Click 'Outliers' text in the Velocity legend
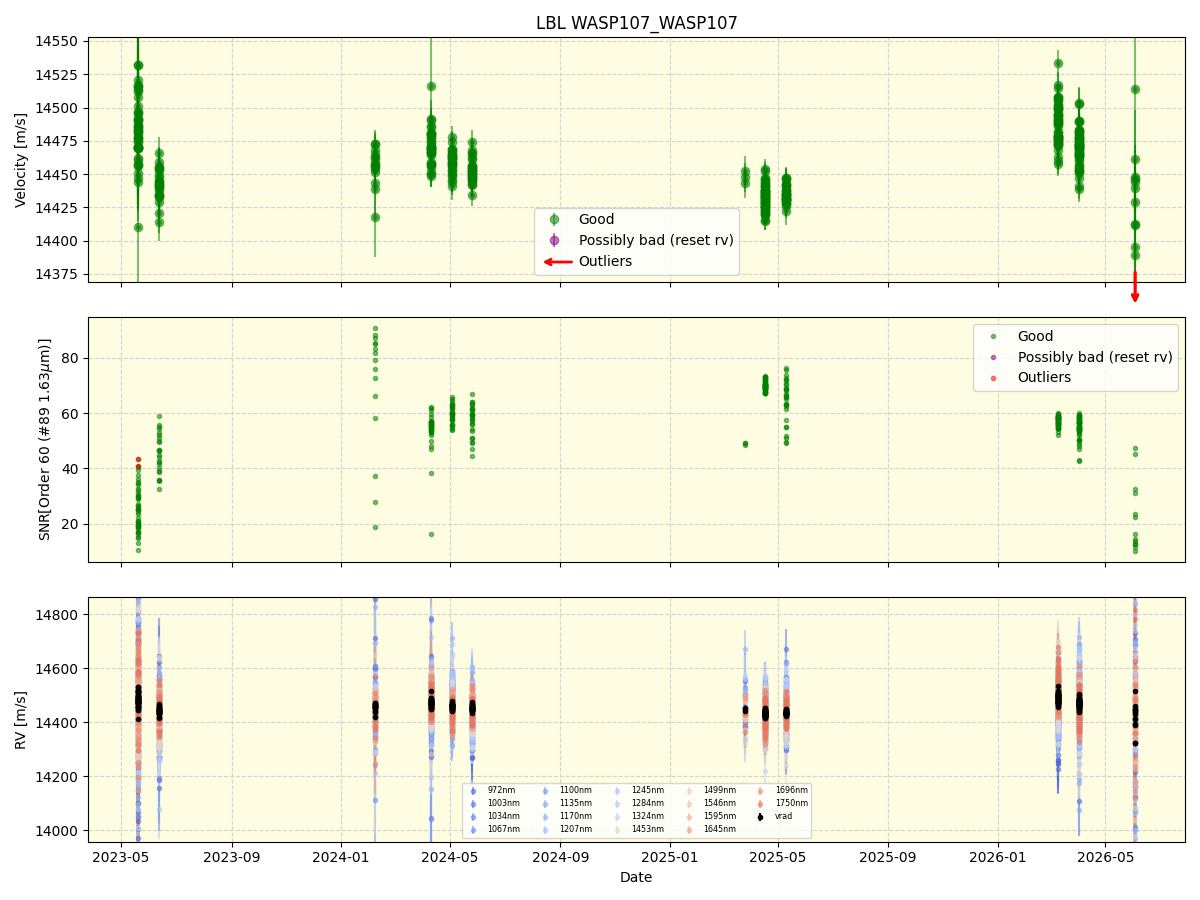 606,262
